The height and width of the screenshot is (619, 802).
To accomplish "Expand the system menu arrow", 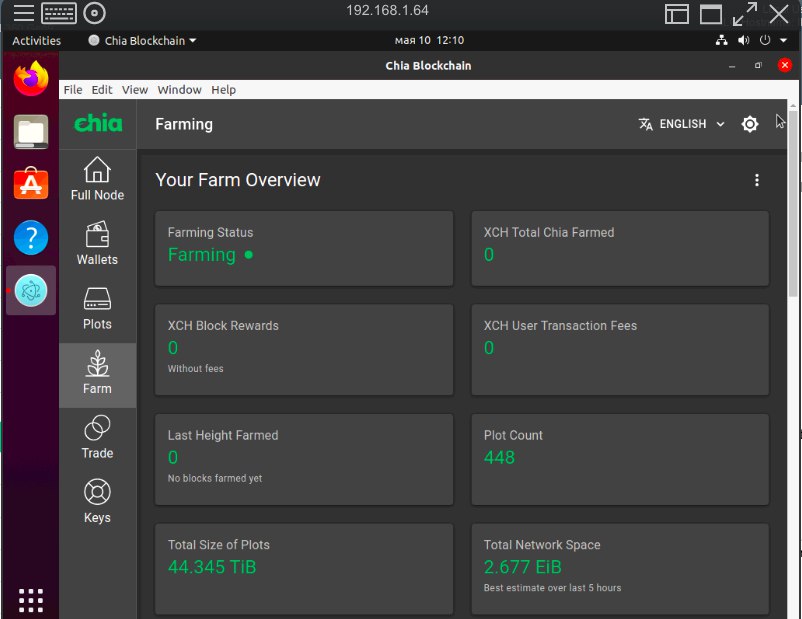I will point(783,40).
